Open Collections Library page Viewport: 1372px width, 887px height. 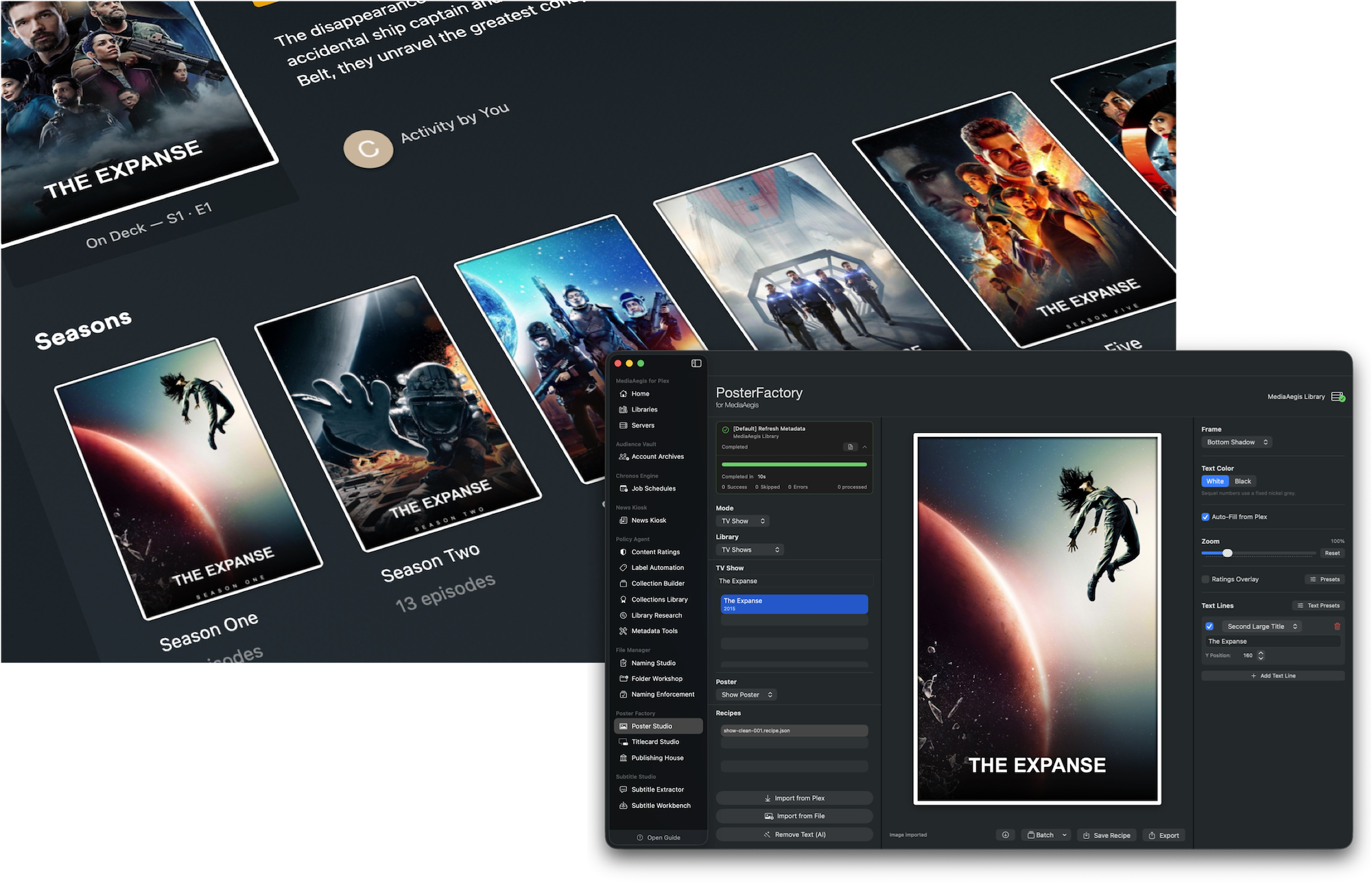[x=659, y=600]
